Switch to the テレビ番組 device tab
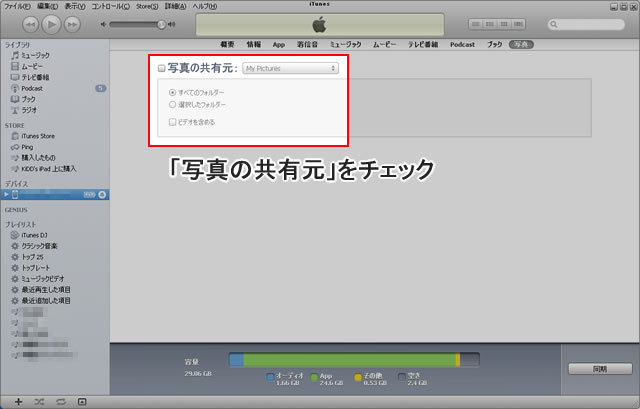The width and height of the screenshot is (640, 409). click(423, 44)
